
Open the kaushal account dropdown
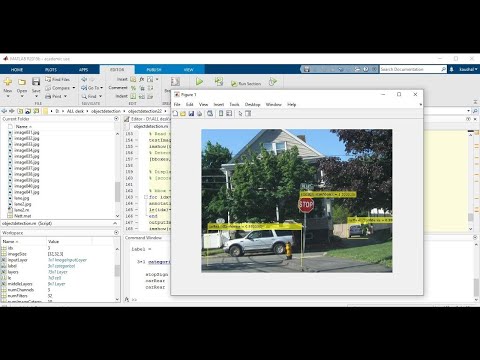468,69
